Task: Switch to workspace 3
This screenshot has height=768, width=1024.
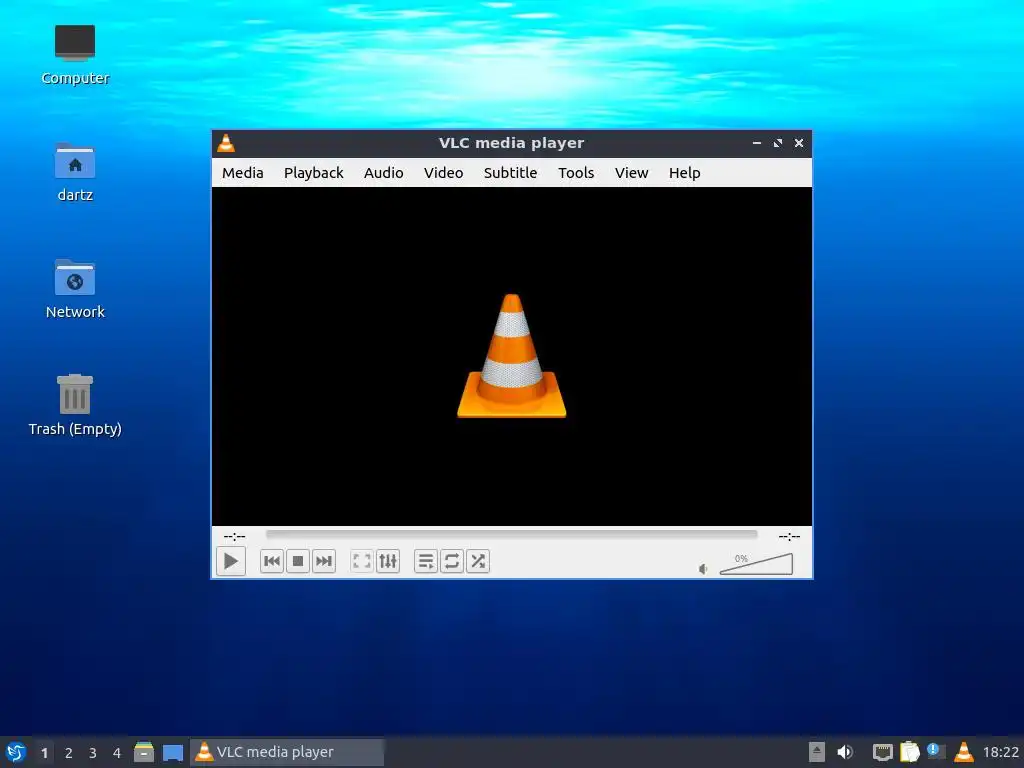Action: pyautogui.click(x=93, y=753)
